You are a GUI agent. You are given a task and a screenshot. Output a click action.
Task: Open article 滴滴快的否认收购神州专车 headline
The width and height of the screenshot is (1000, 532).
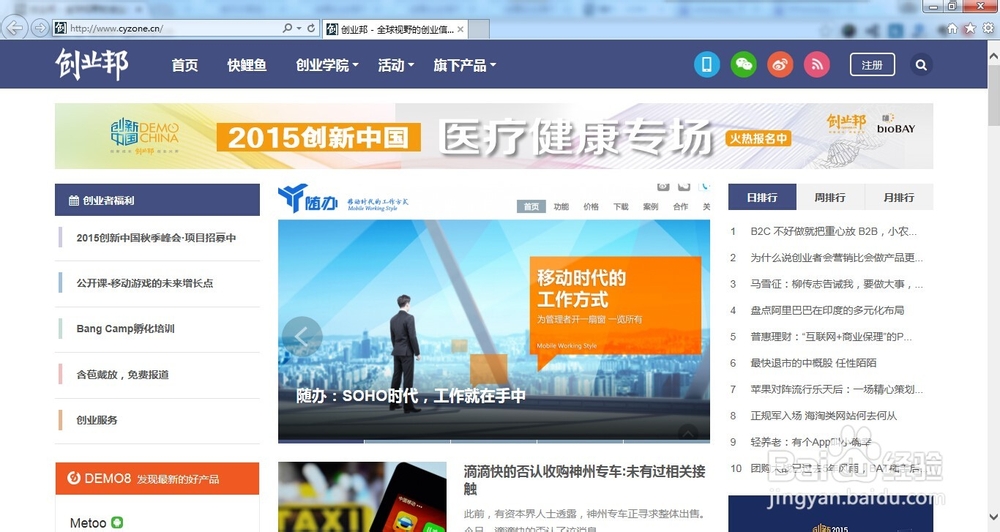point(584,480)
